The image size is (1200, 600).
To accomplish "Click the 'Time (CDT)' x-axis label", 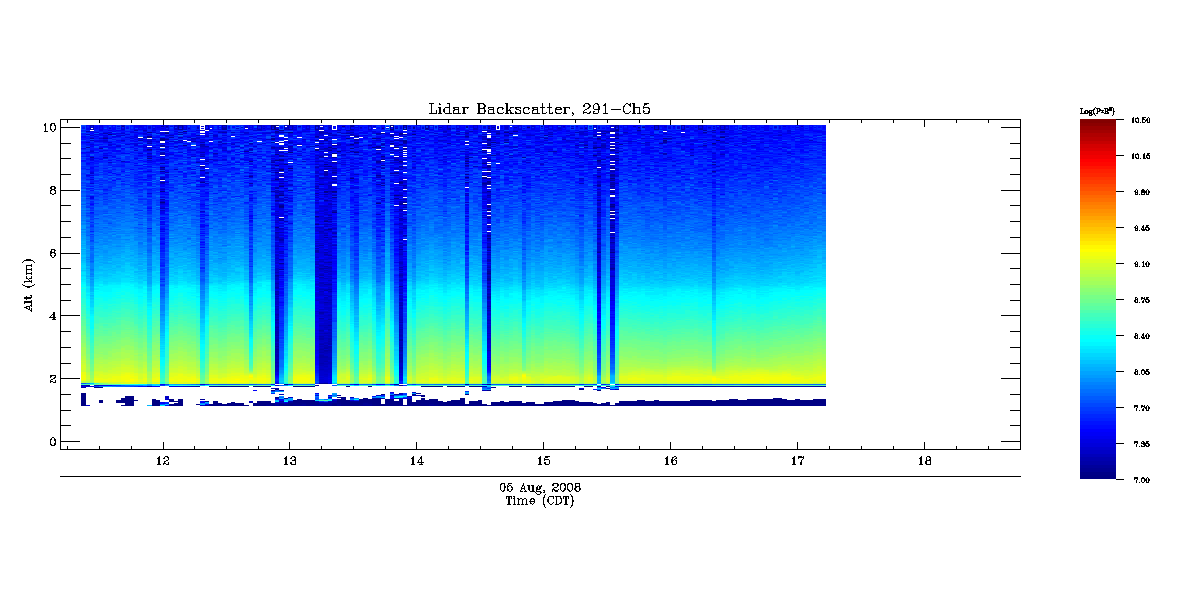I will pyautogui.click(x=540, y=501).
